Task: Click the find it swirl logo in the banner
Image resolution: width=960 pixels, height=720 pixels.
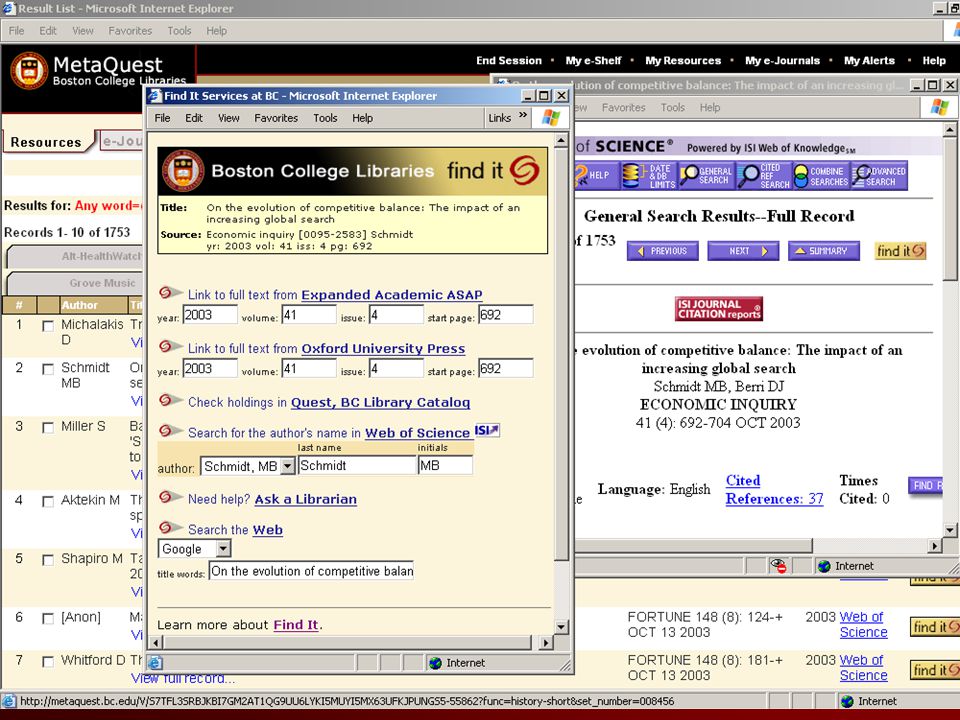Action: 524,170
